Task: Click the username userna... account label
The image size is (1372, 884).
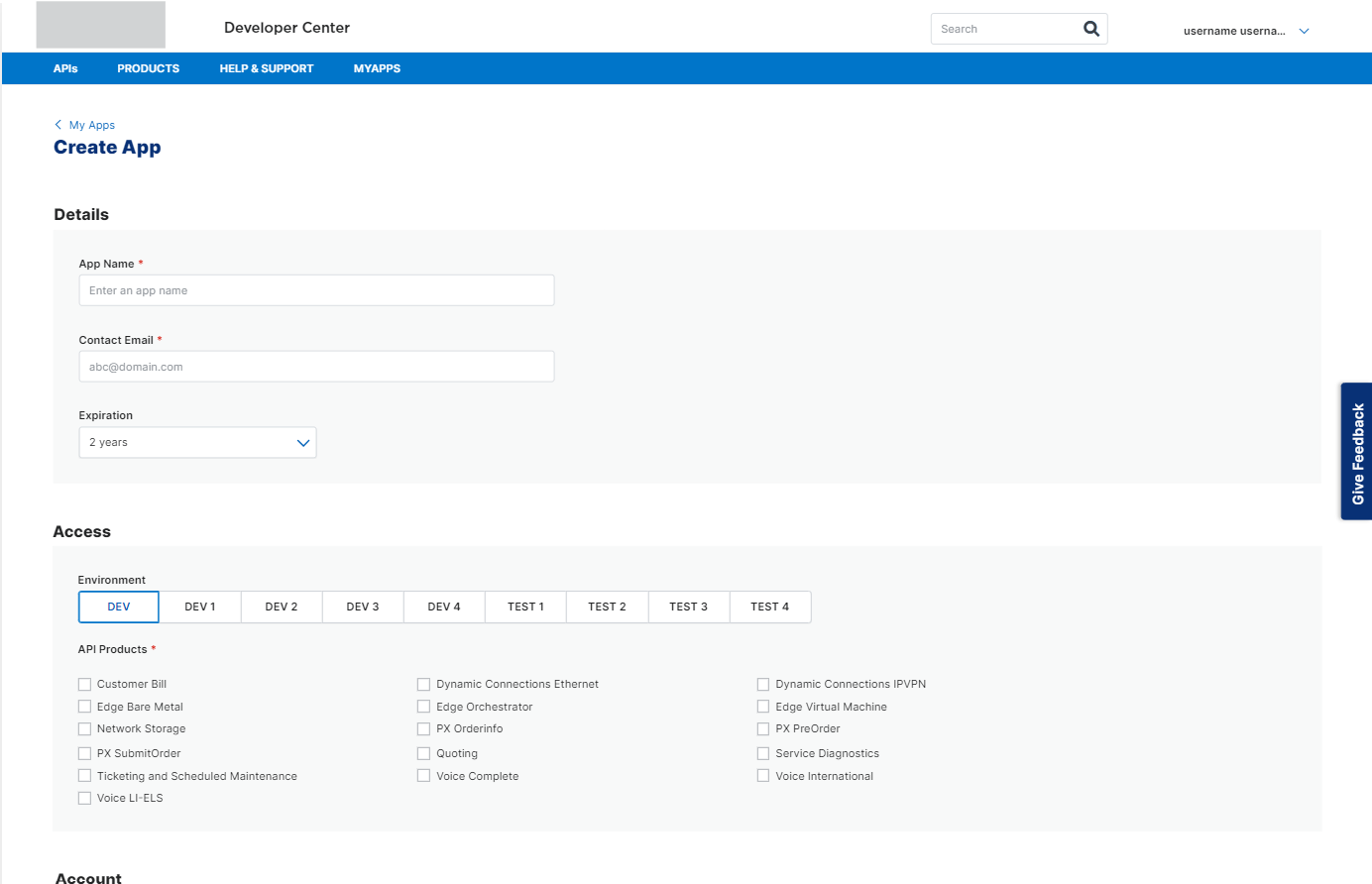Action: pos(1234,31)
